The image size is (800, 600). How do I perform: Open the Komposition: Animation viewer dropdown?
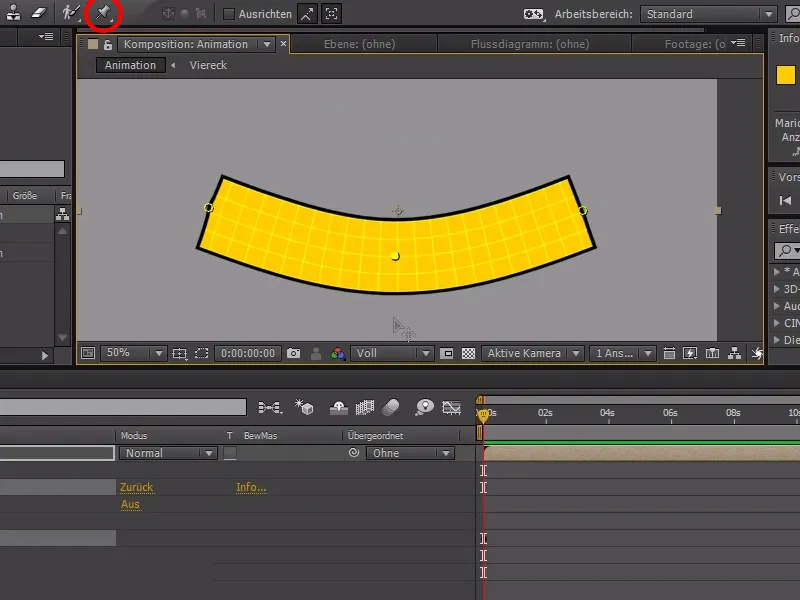[267, 44]
